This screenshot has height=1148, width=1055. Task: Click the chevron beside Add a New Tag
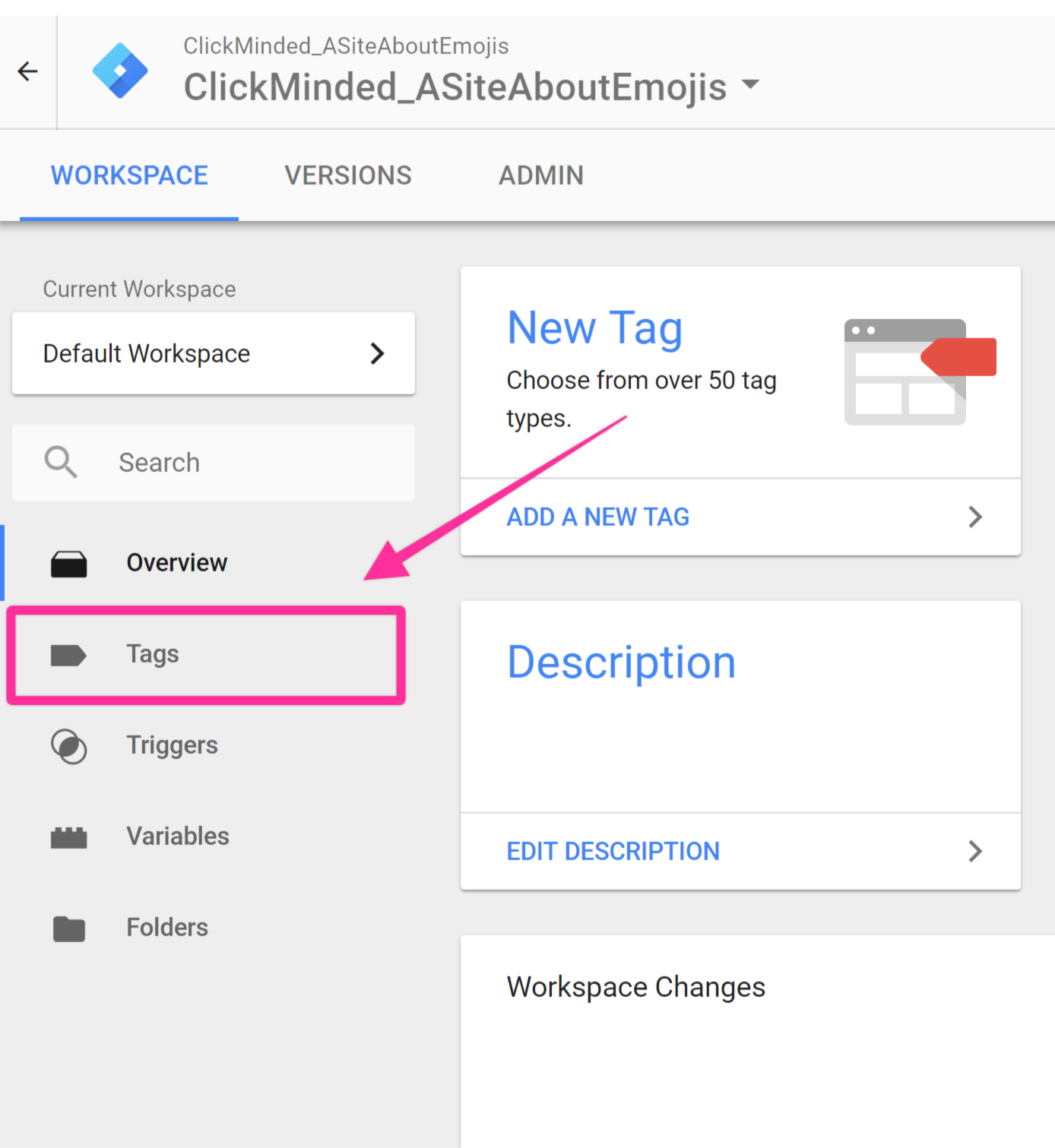point(975,517)
